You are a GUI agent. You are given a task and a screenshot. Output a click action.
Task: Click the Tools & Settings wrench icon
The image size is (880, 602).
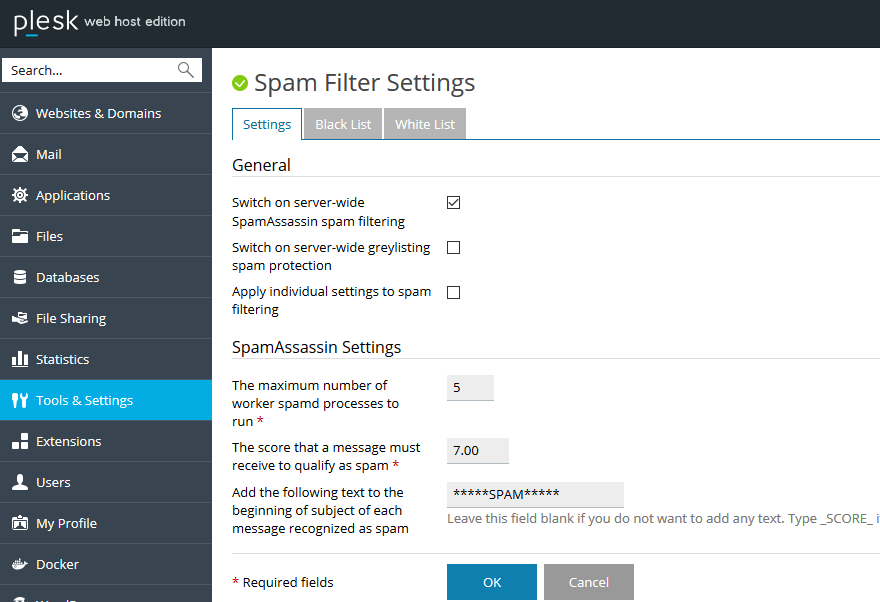click(20, 400)
